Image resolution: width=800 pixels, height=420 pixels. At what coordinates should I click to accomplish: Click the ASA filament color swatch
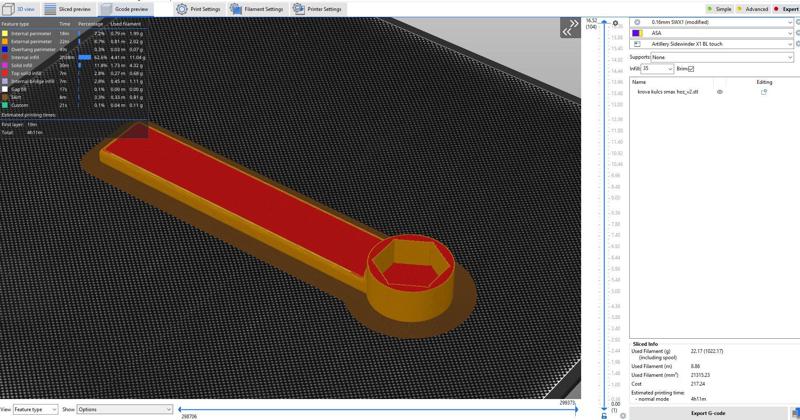coord(637,33)
